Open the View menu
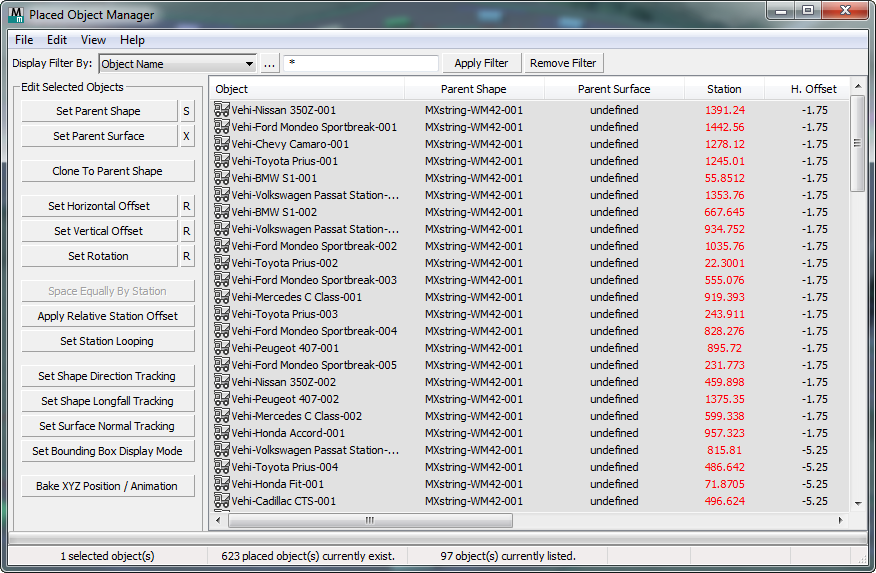876x573 pixels. (x=93, y=40)
